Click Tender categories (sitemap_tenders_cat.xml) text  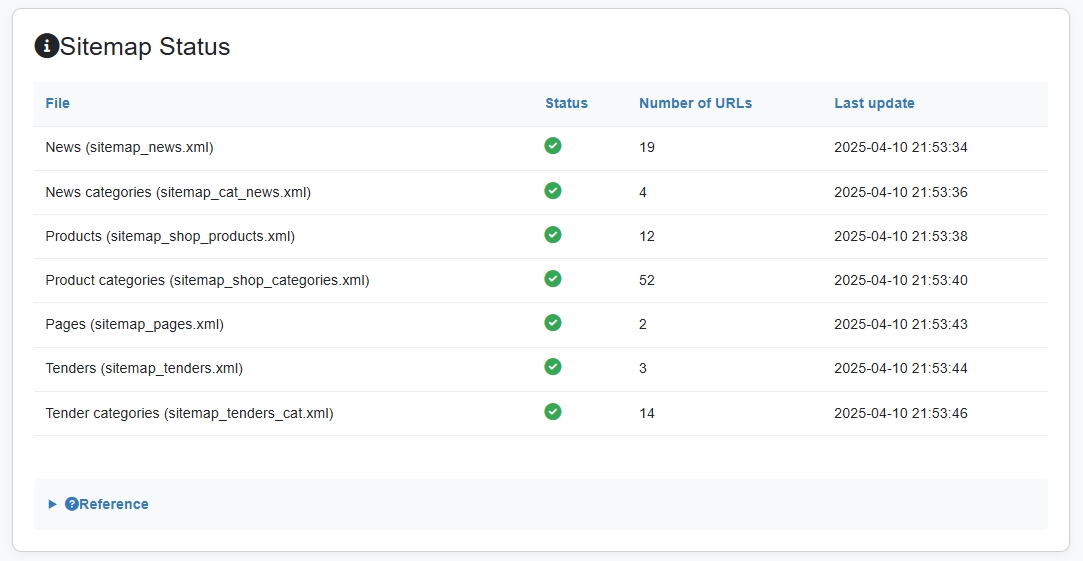tap(189, 413)
